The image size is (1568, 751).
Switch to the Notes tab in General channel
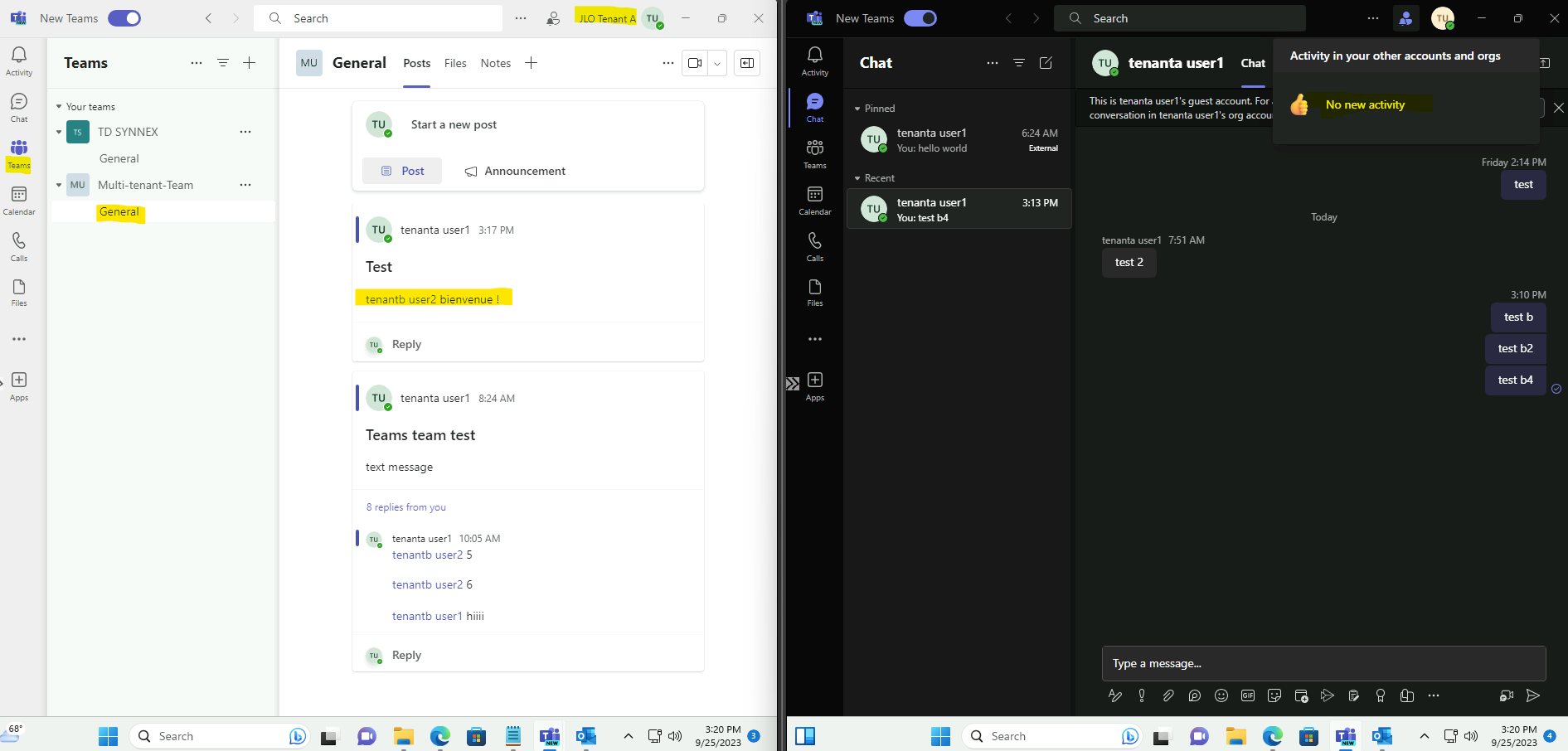click(496, 63)
